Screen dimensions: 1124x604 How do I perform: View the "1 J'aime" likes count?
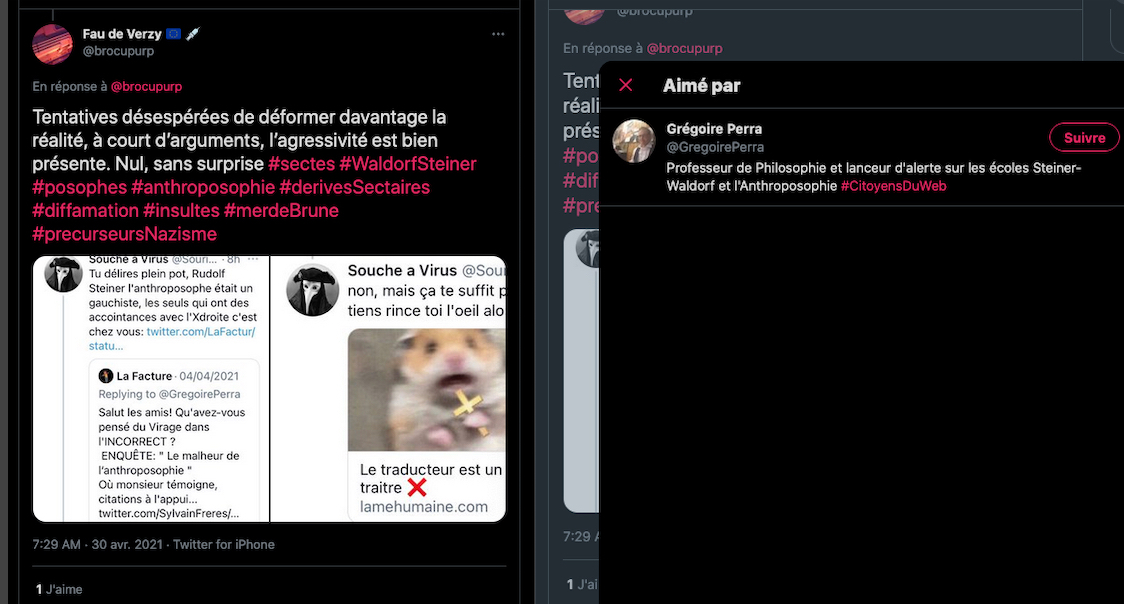click(59, 589)
